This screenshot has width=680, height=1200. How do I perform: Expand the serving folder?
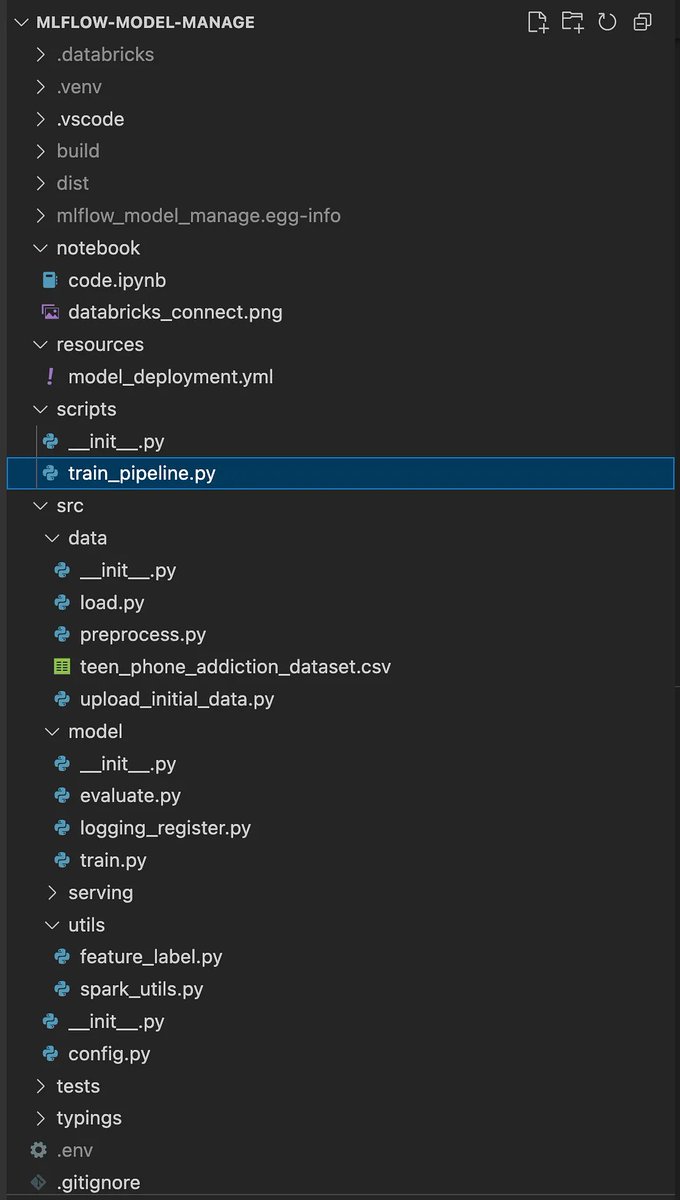52,892
